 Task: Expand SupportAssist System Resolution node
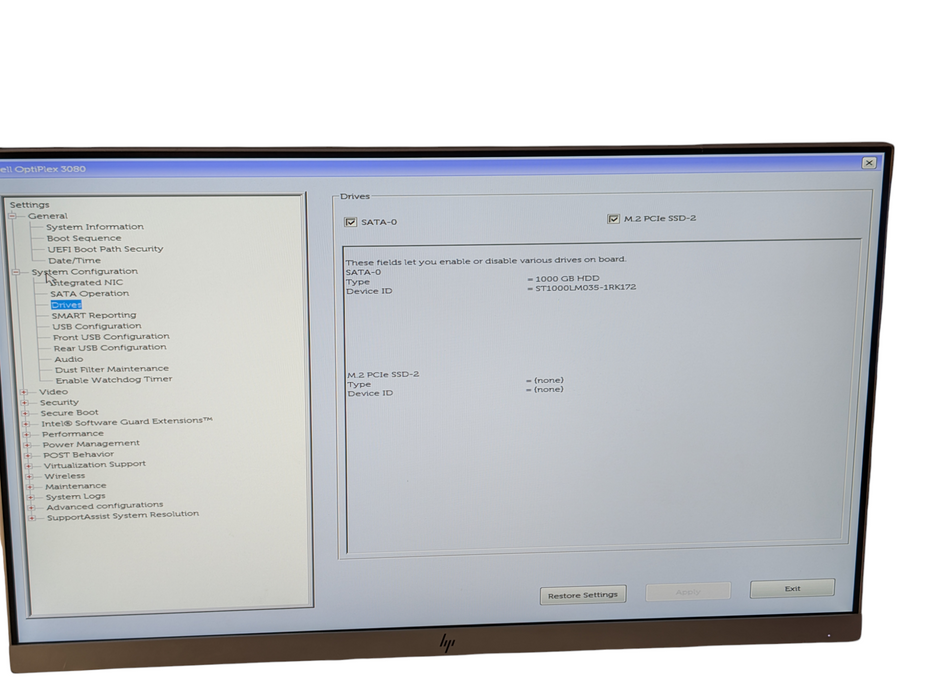coord(31,518)
